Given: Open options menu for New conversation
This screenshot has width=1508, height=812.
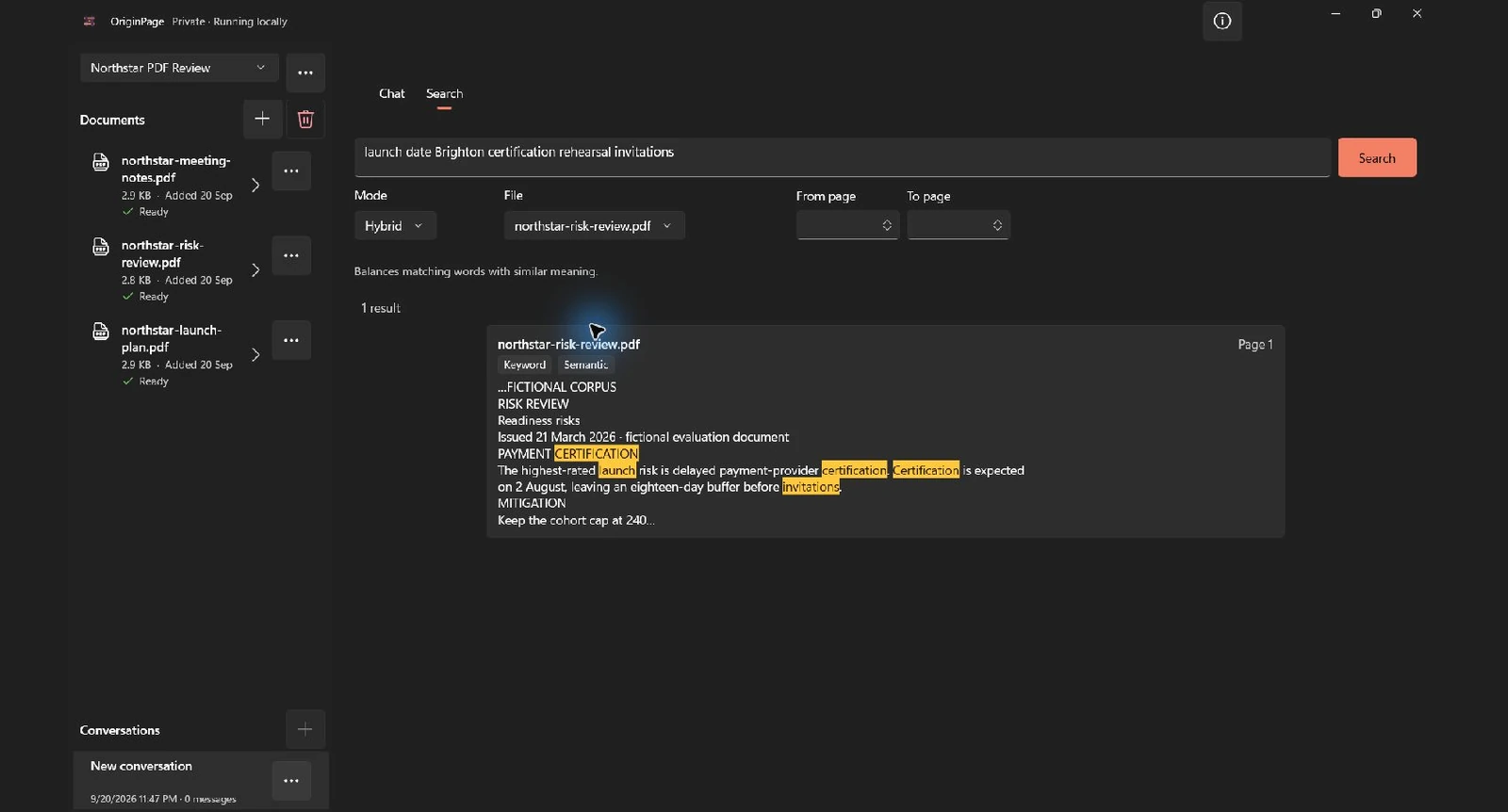Looking at the screenshot, I should pyautogui.click(x=291, y=781).
